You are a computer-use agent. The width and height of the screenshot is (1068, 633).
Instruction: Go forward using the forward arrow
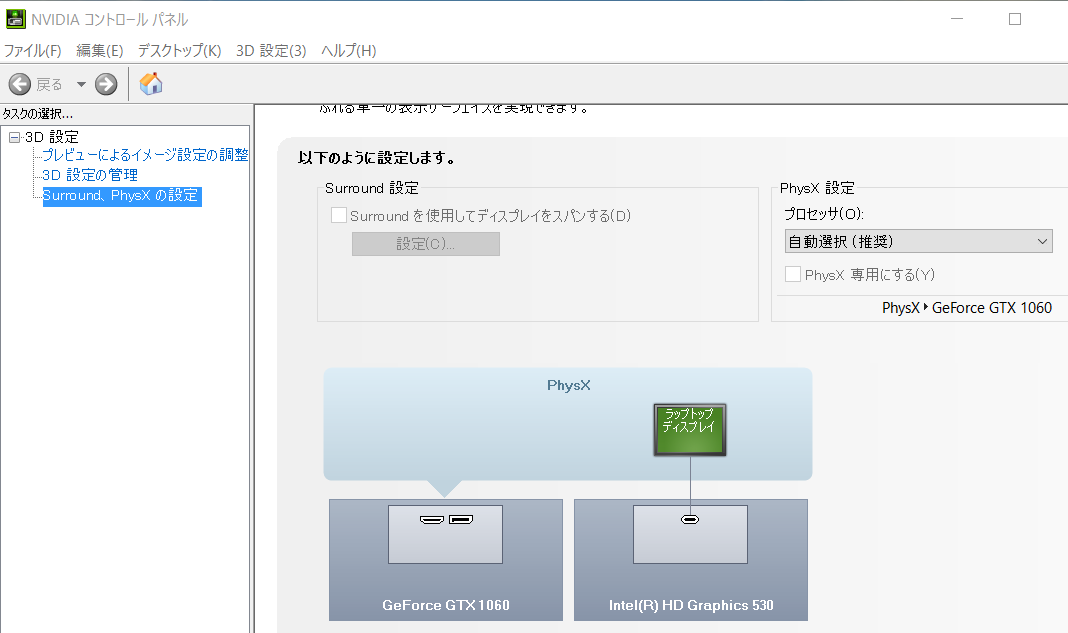coord(106,84)
